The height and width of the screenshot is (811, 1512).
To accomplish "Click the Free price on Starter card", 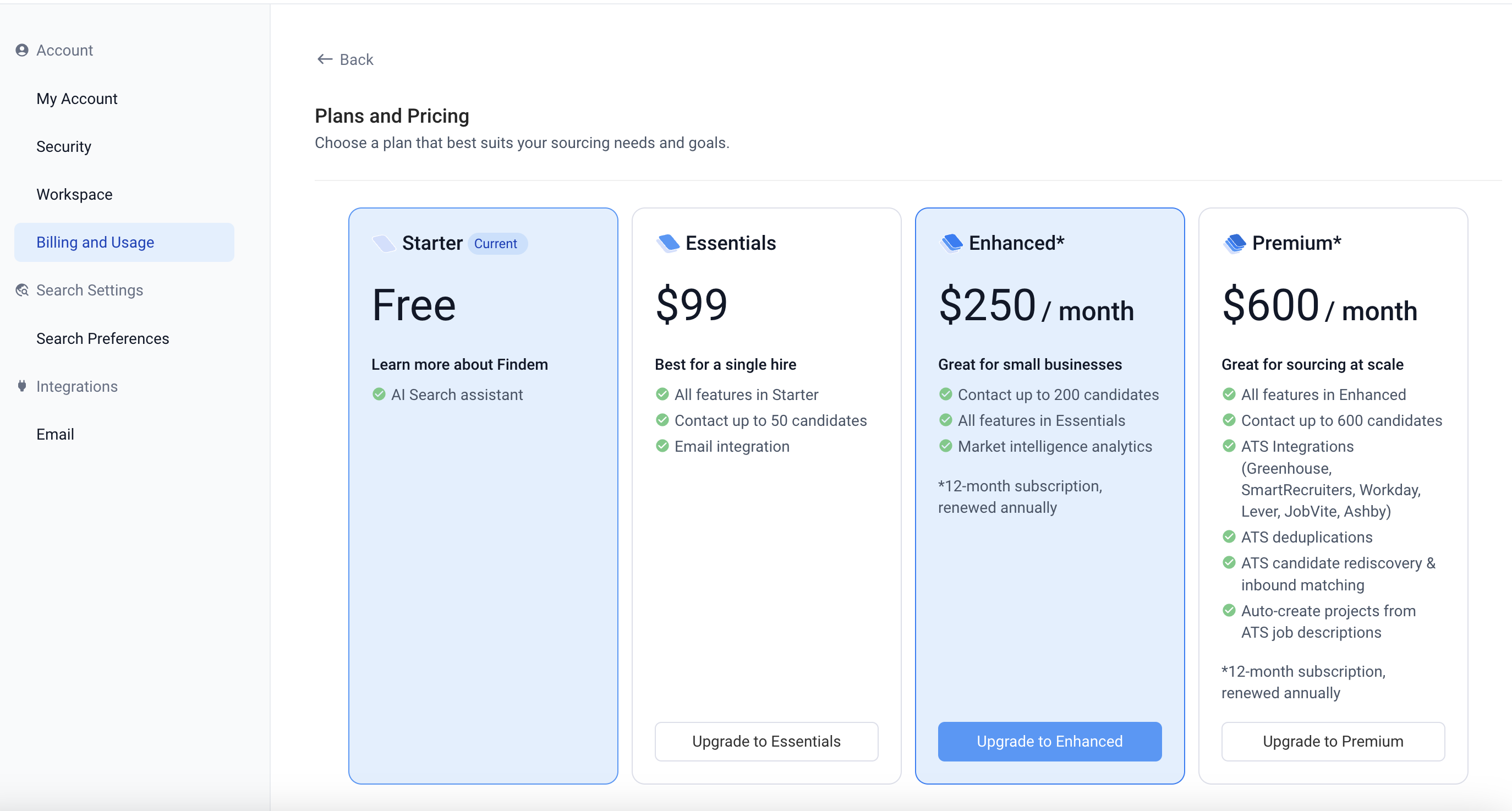I will [414, 305].
